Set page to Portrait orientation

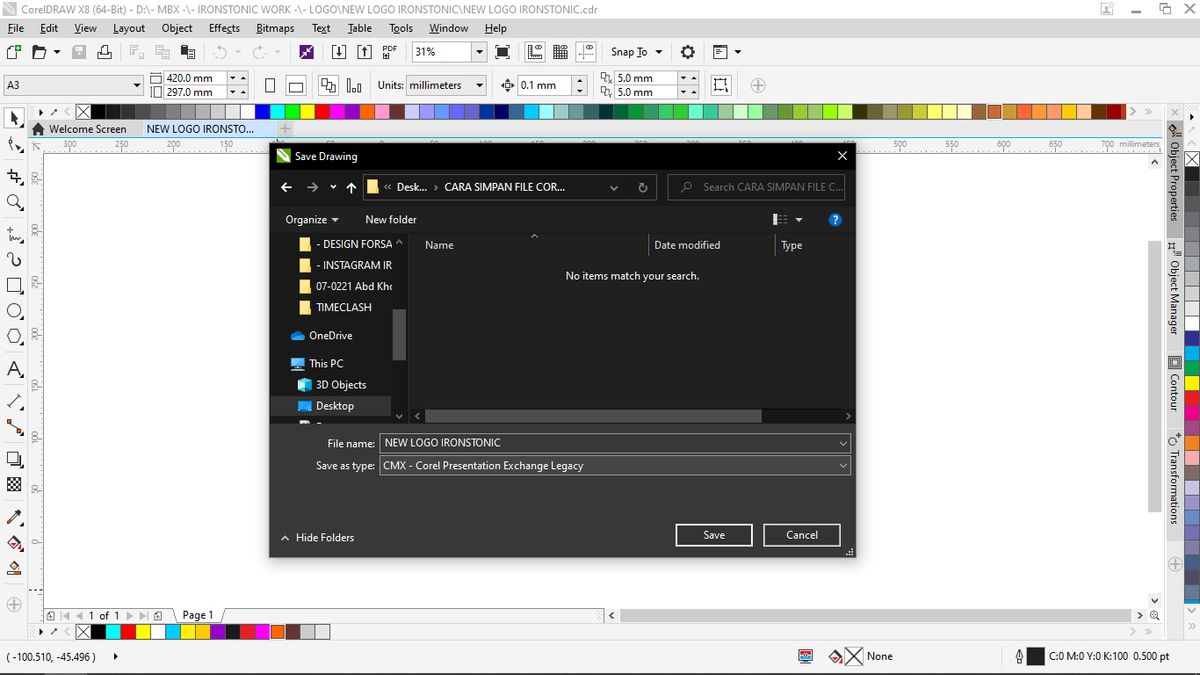(271, 85)
